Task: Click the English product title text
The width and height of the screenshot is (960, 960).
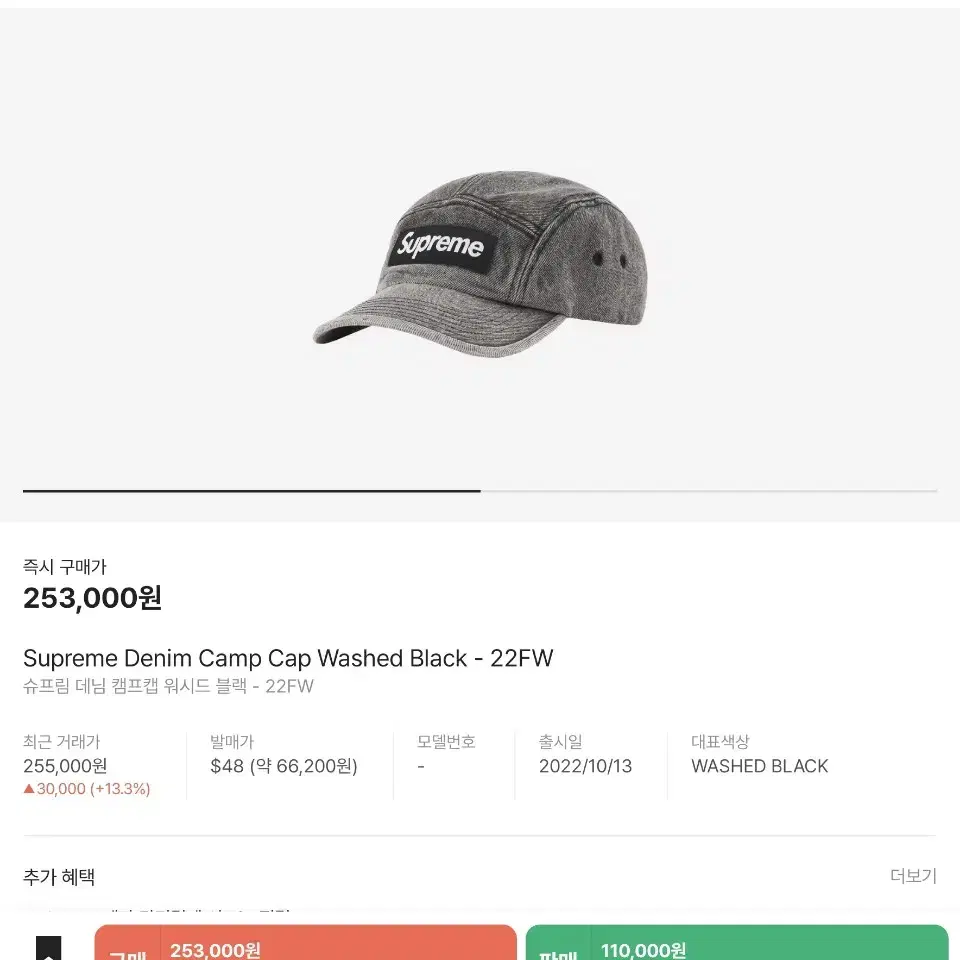Action: pyautogui.click(x=288, y=659)
